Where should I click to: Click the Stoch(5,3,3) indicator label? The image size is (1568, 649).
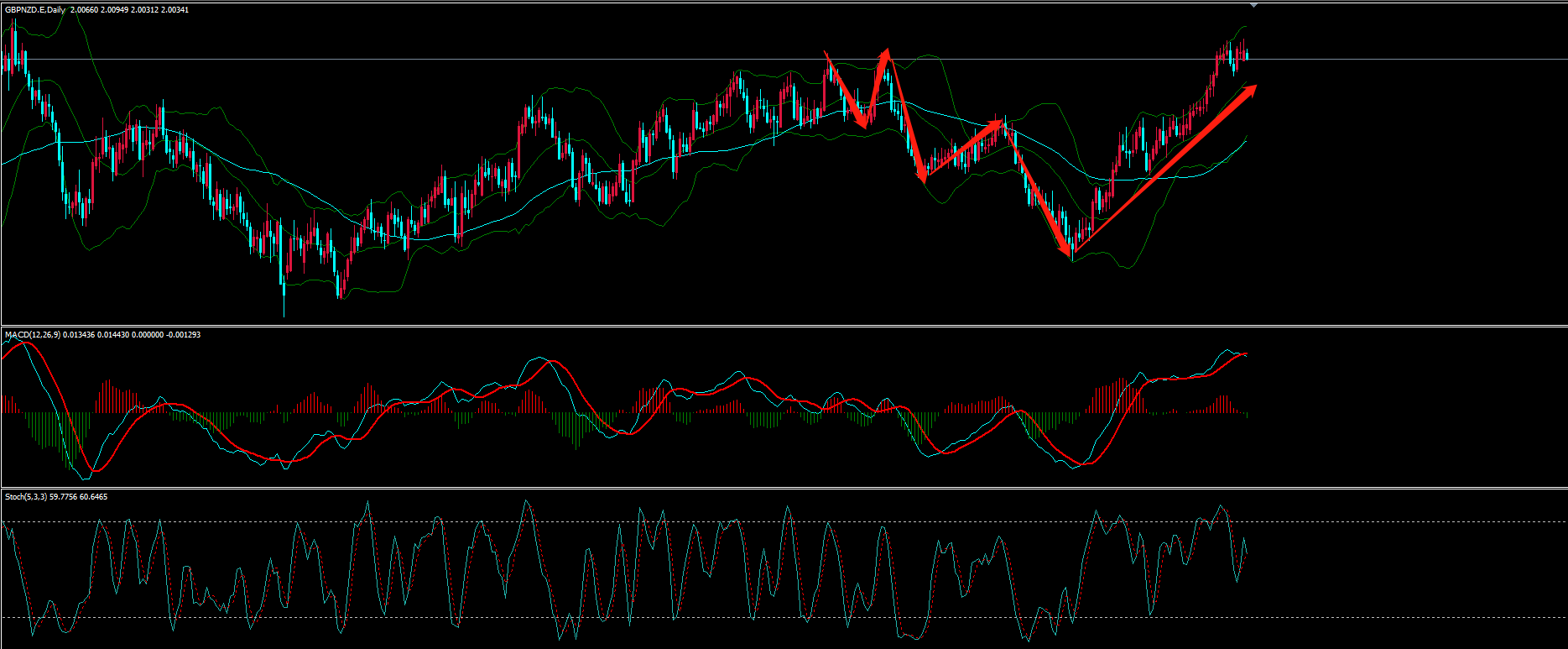click(25, 497)
